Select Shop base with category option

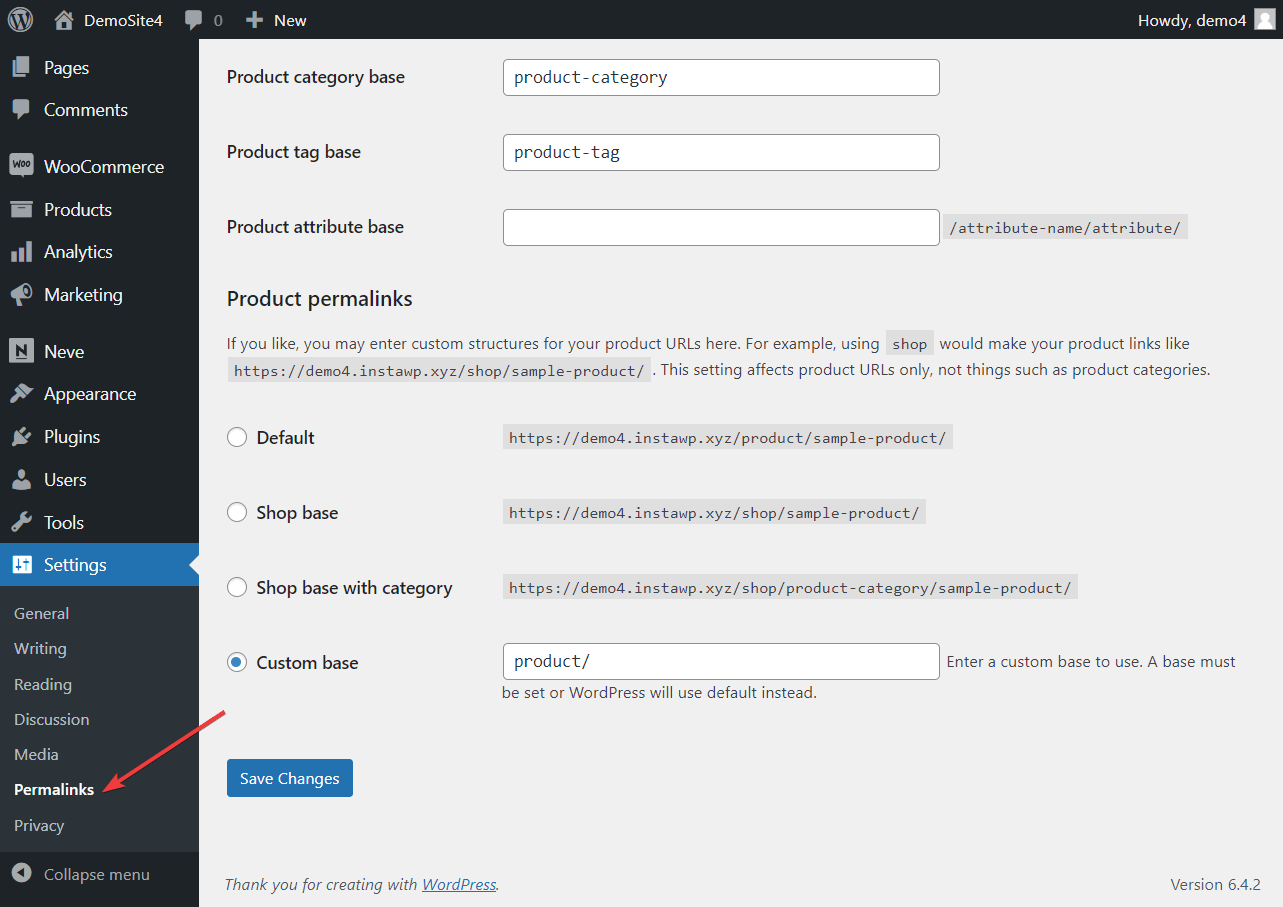237,587
